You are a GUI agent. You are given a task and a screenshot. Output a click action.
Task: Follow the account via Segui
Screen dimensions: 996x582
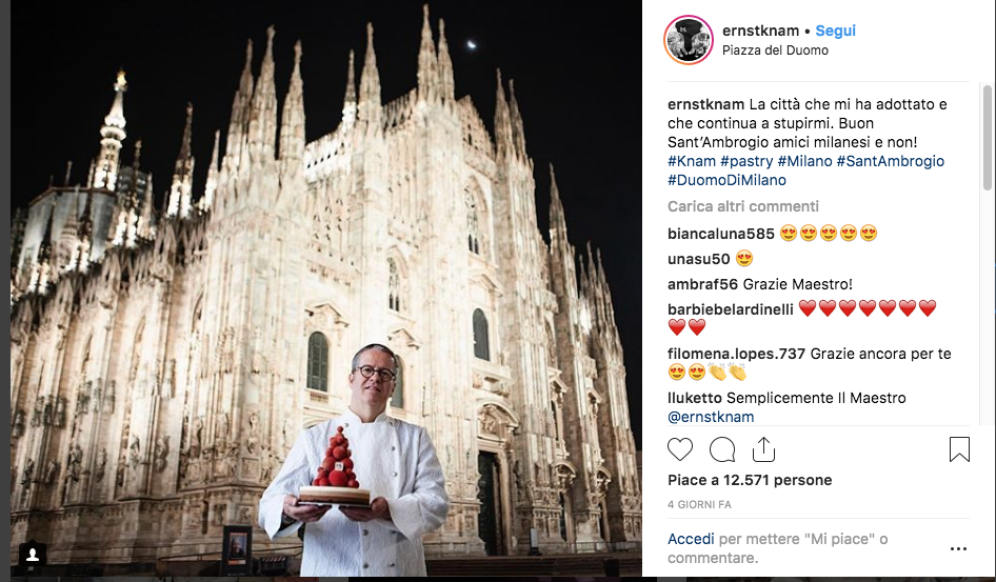pos(835,30)
